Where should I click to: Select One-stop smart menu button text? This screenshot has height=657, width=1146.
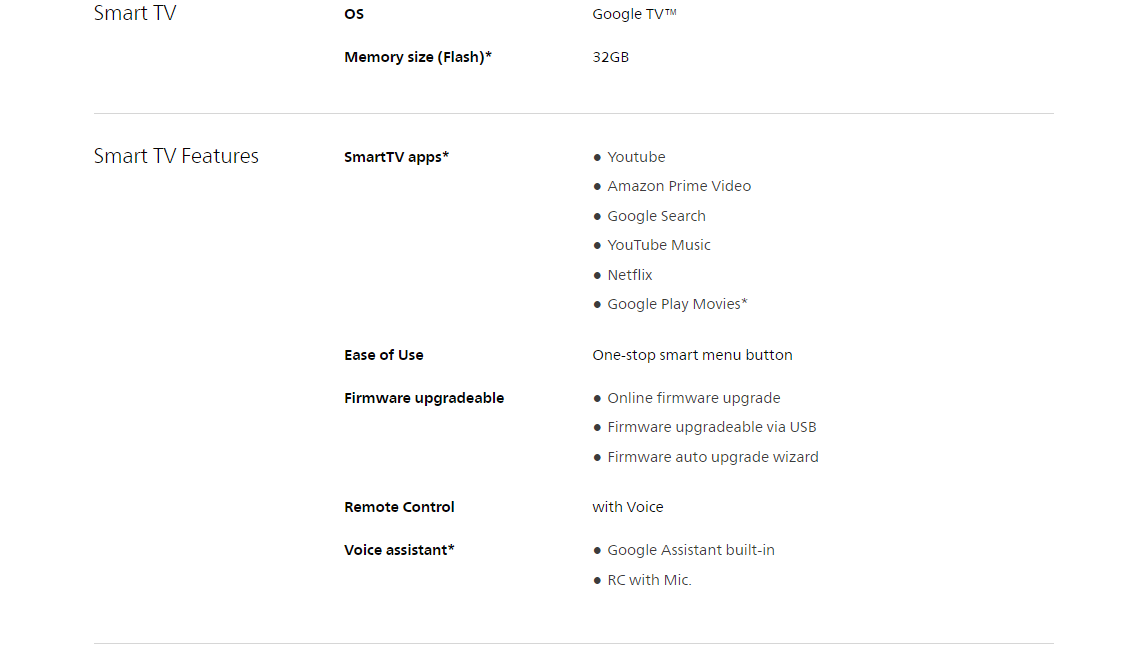coord(692,355)
